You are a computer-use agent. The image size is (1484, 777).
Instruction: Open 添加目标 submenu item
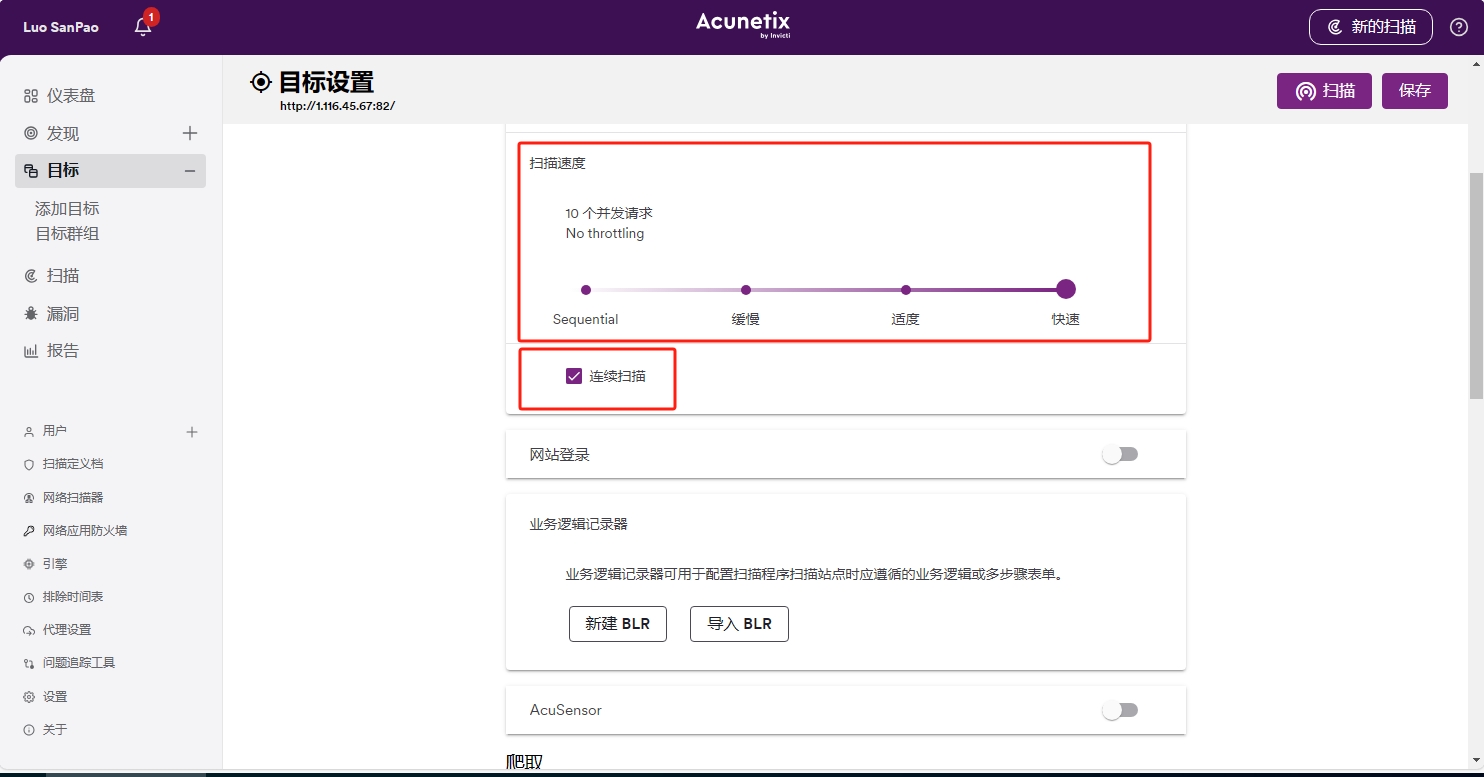click(67, 209)
